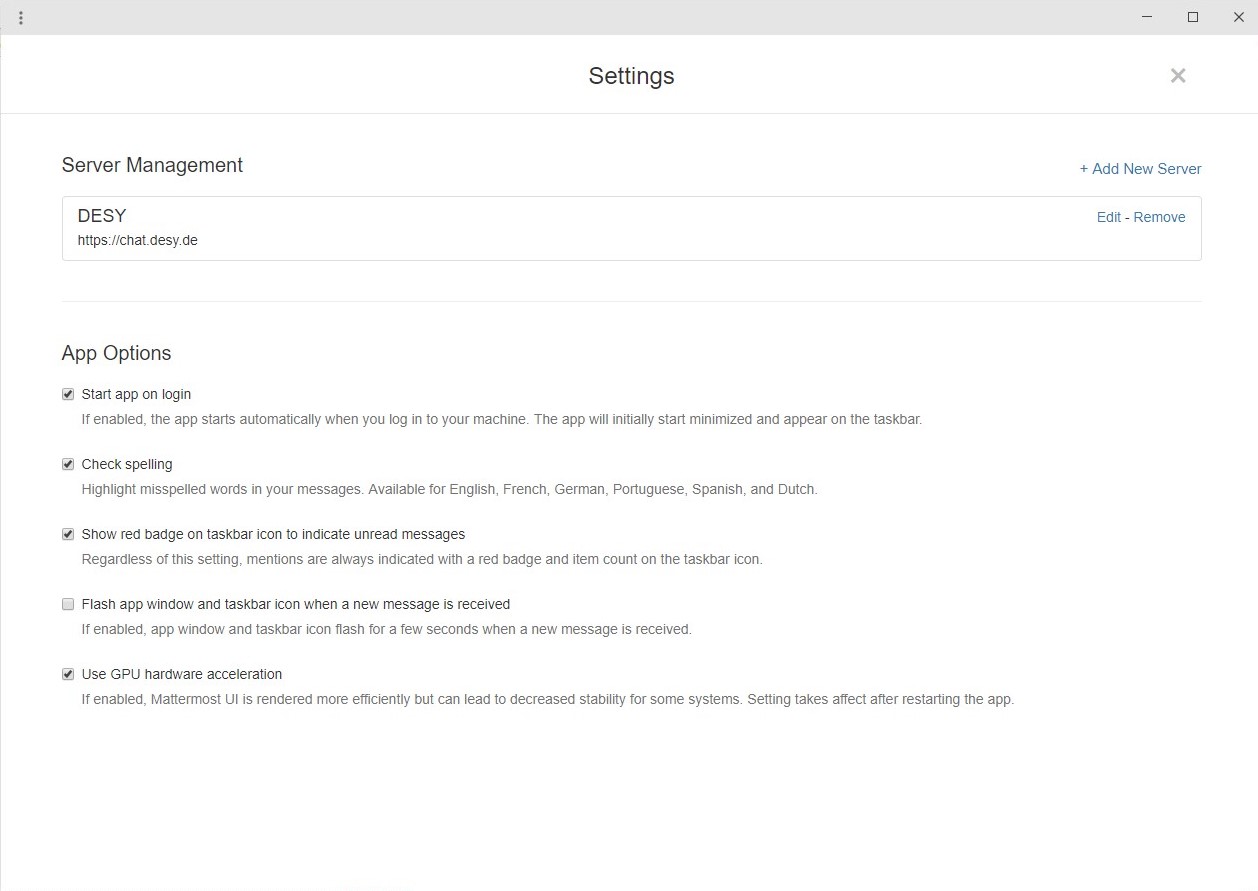This screenshot has width=1258, height=891.
Task: Remove the DESY server
Action: (1159, 217)
